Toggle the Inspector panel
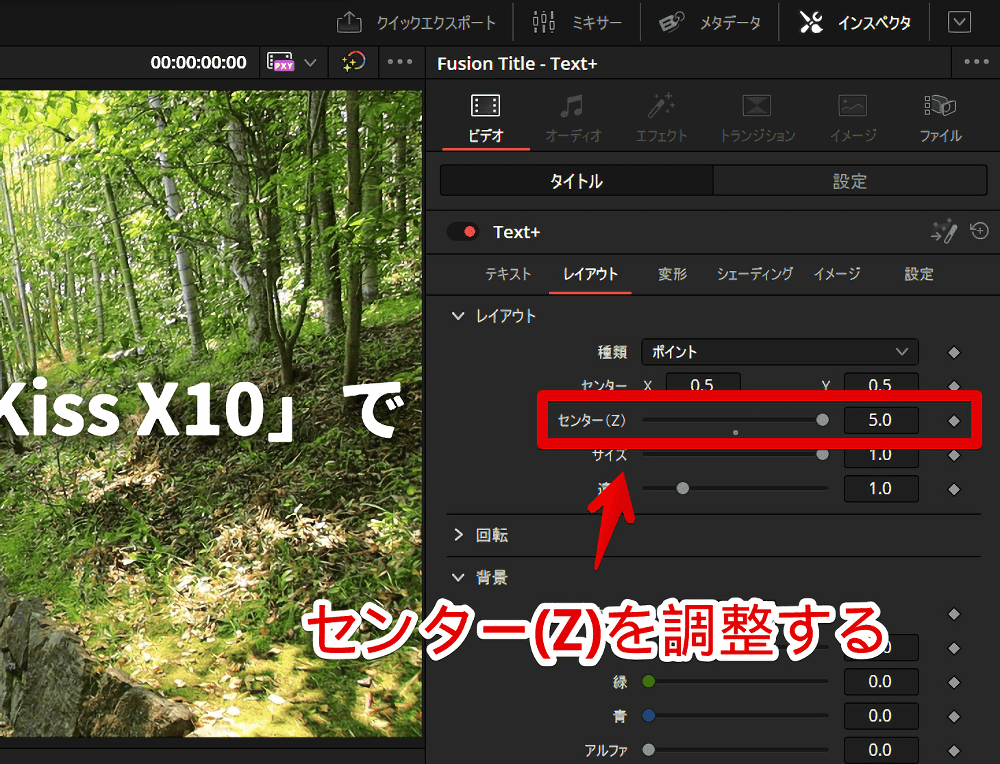Image resolution: width=1000 pixels, height=764 pixels. click(x=855, y=22)
